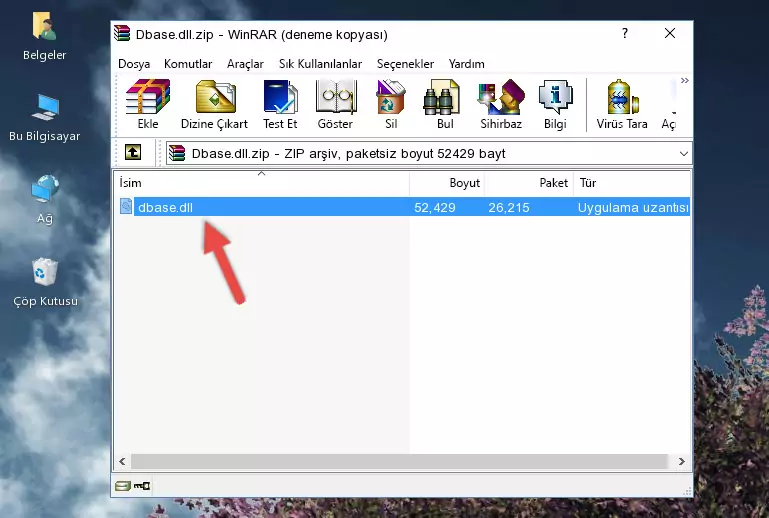The width and height of the screenshot is (769, 518).
Task: Sort by Tür column header
Action: [x=632, y=183]
